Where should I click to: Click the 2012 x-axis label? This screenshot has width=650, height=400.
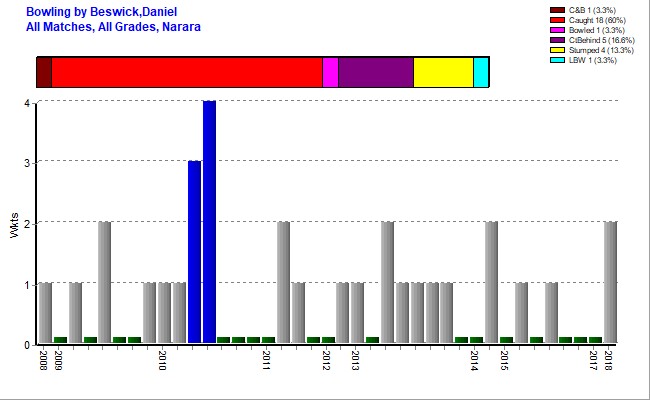[326, 360]
